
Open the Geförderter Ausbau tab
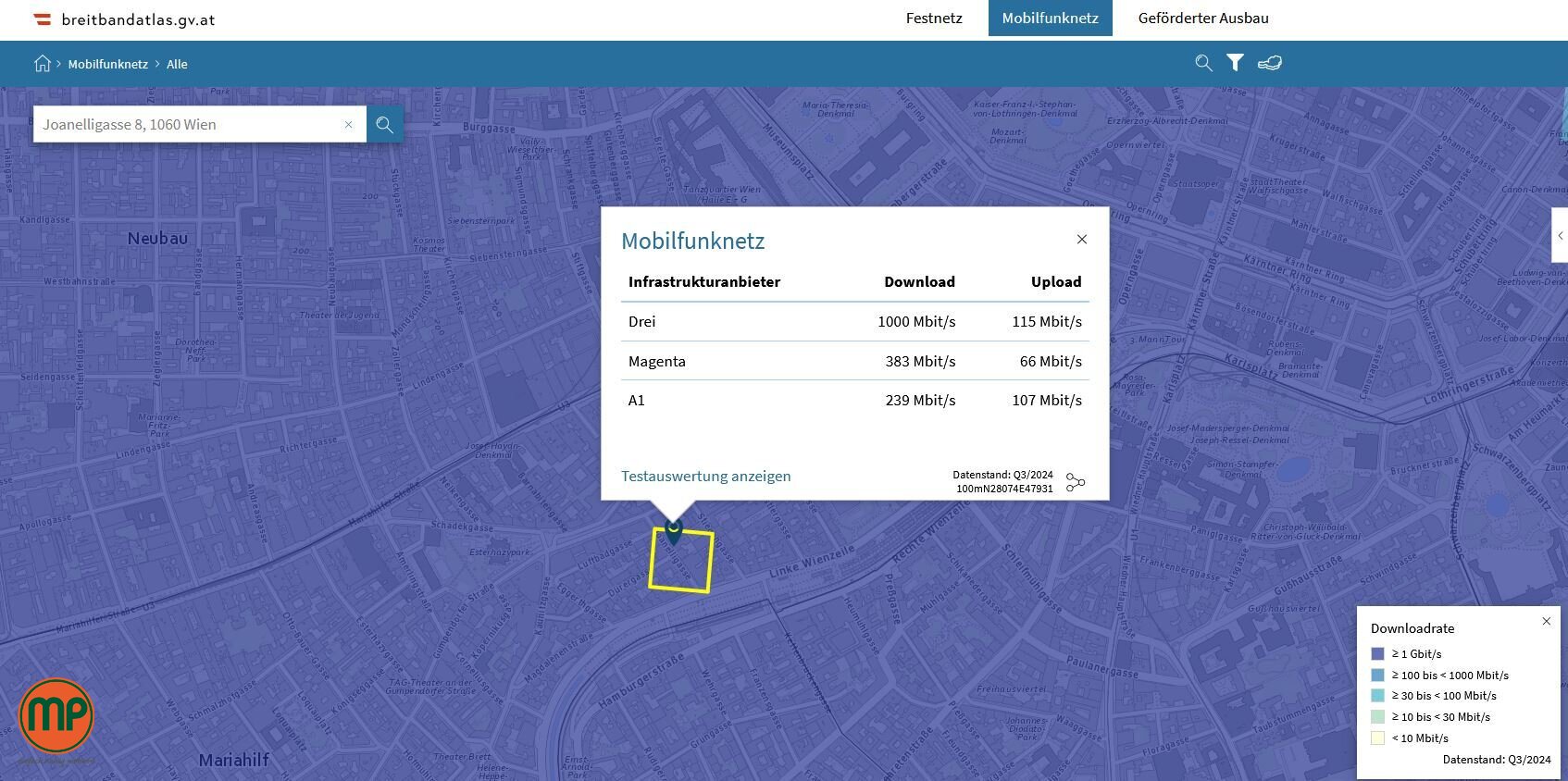(x=1203, y=19)
